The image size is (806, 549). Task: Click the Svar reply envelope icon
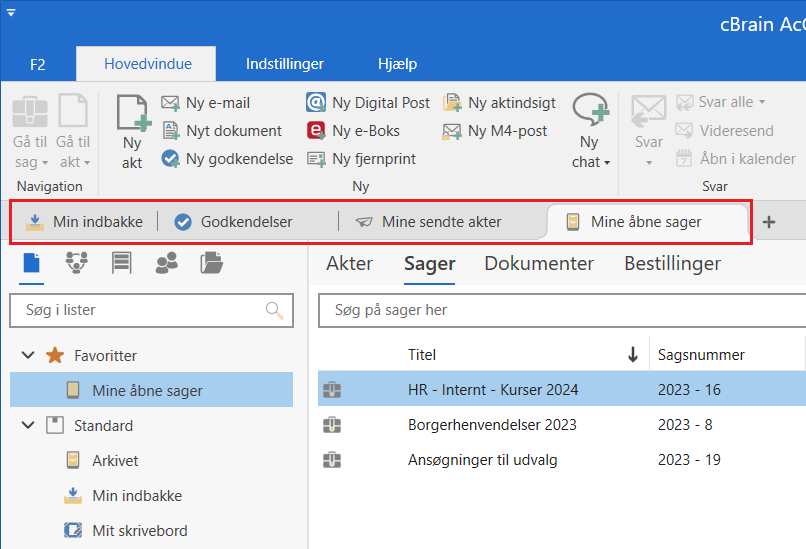(x=649, y=111)
